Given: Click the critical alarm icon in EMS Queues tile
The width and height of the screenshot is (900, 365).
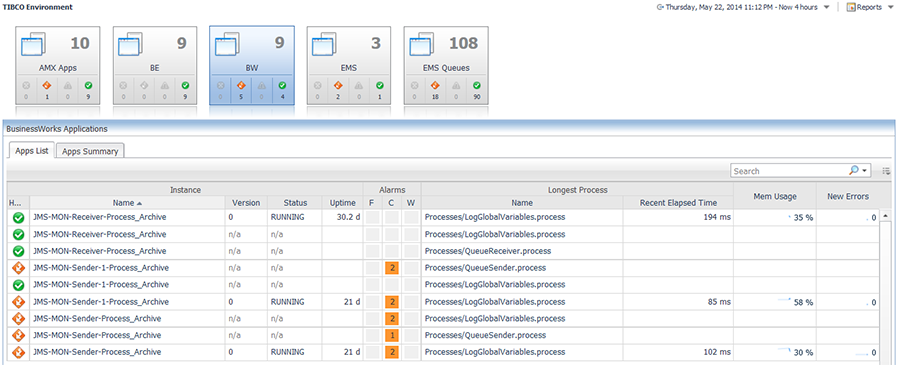Looking at the screenshot, I should (x=435, y=86).
